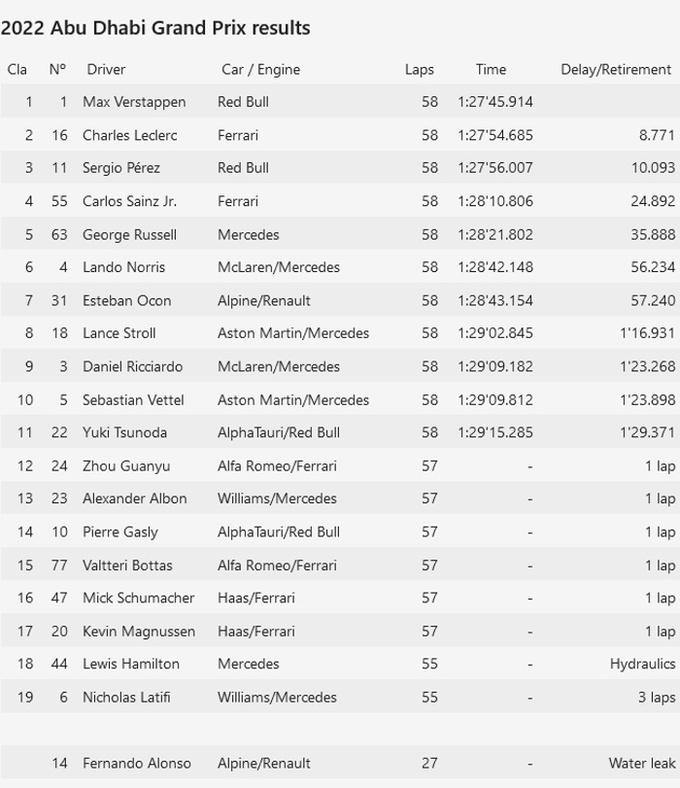Click the Time column header
The image size is (680, 788).
pyautogui.click(x=491, y=70)
